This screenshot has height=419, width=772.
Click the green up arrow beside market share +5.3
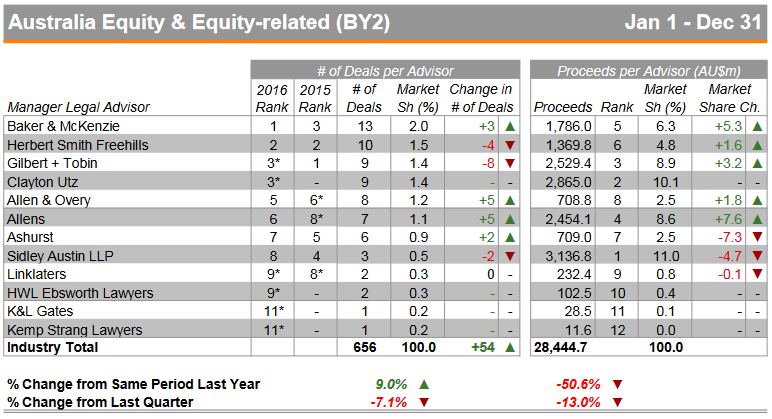758,127
